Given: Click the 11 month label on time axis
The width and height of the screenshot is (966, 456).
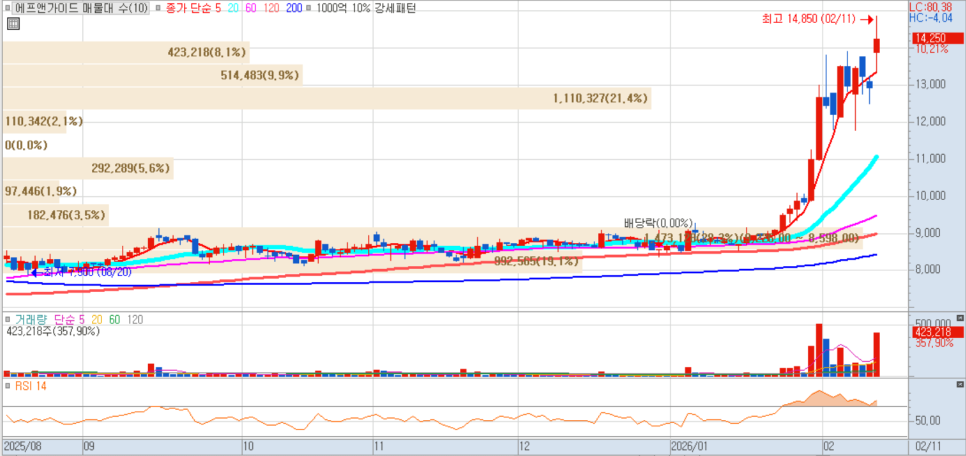Looking at the screenshot, I should [x=380, y=446].
